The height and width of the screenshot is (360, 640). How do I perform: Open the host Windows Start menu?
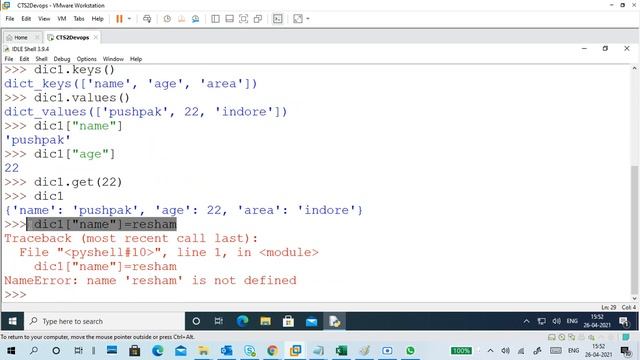coord(11,351)
